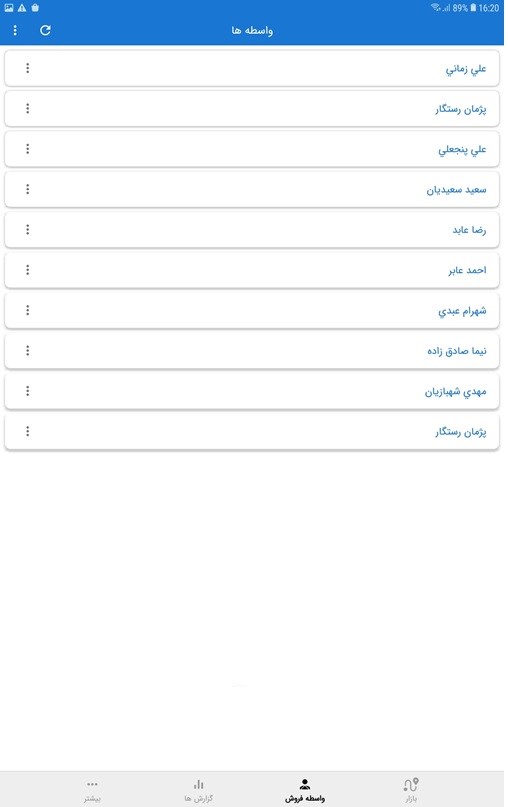
Task: Tap the warning icon in status bar
Action: tap(22, 8)
